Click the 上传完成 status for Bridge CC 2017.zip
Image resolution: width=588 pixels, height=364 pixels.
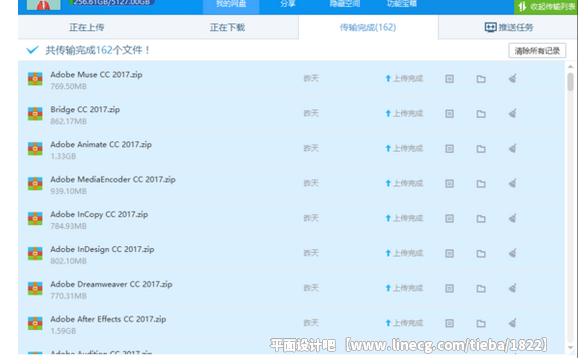[x=404, y=113]
